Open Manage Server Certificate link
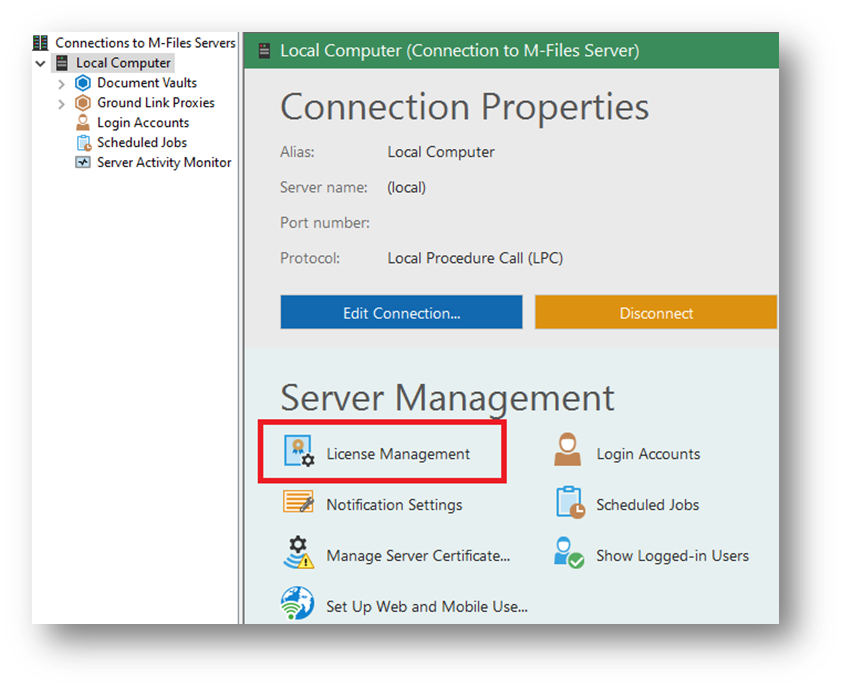This screenshot has width=844, height=689. (418, 556)
